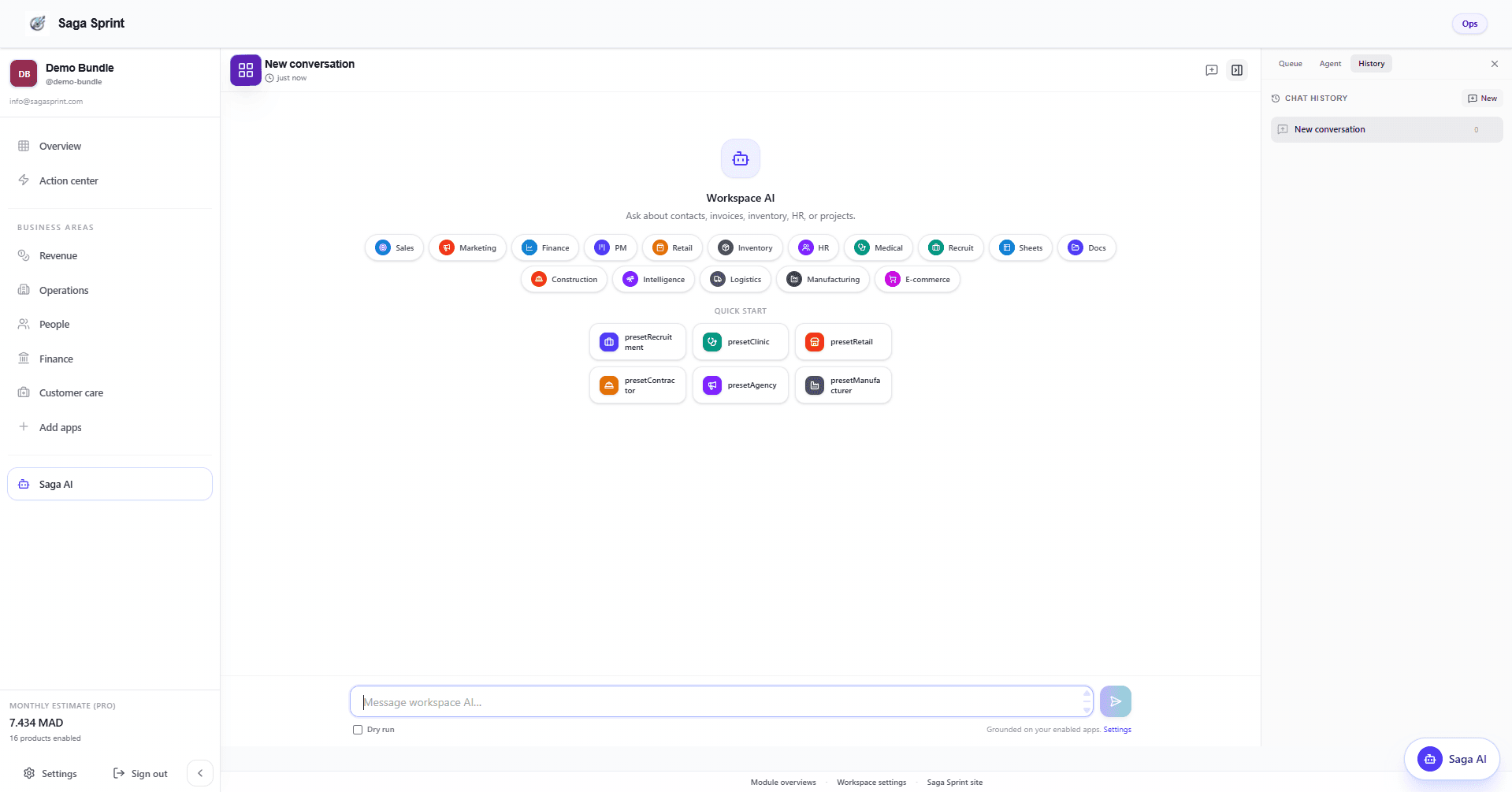Click the message input stepper arrows
This screenshot has width=1512, height=792.
tap(1087, 701)
